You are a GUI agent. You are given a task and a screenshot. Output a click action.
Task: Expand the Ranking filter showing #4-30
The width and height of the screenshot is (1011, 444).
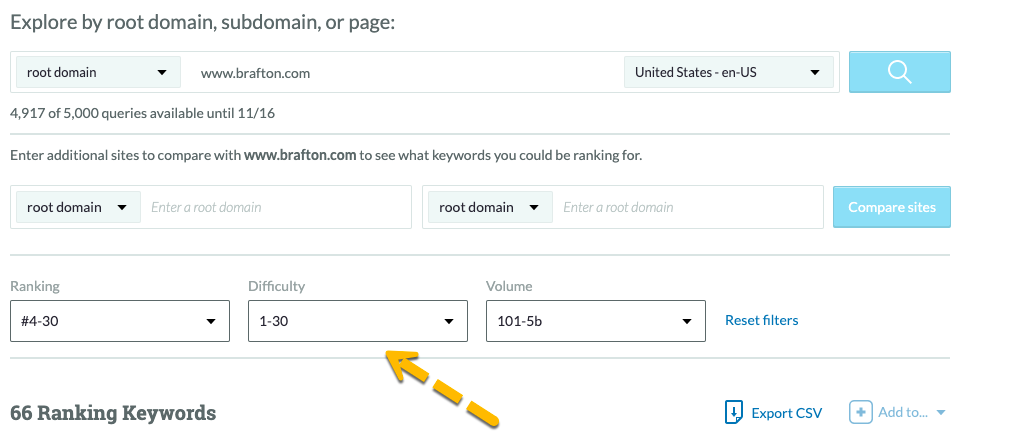119,321
